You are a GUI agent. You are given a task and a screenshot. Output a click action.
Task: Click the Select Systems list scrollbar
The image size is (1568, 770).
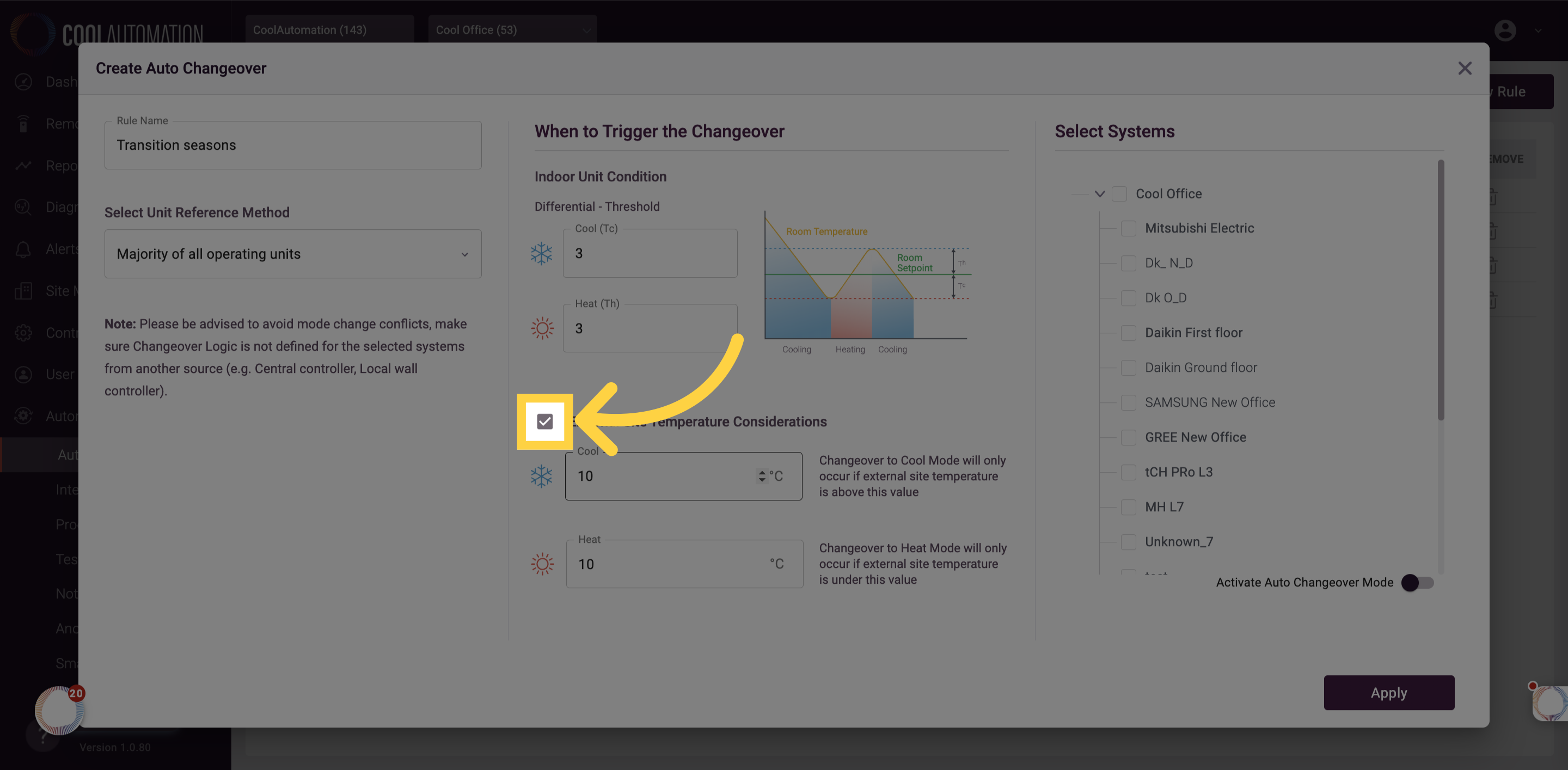pyautogui.click(x=1440, y=290)
